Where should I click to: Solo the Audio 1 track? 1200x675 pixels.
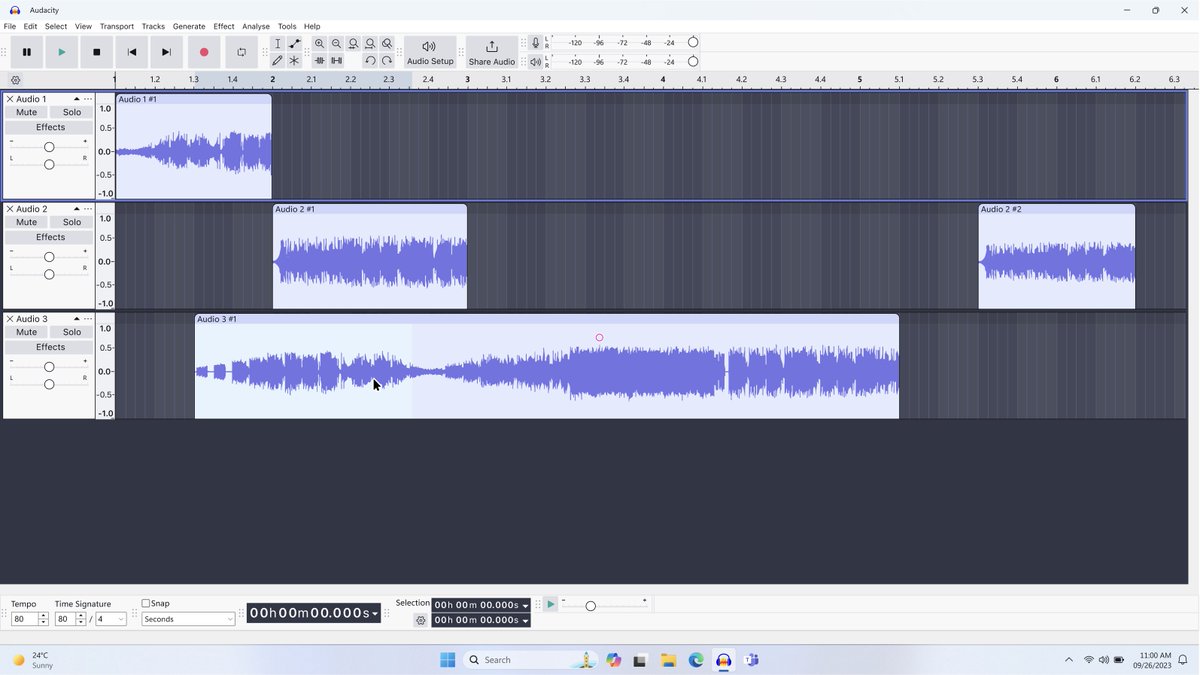(x=72, y=112)
